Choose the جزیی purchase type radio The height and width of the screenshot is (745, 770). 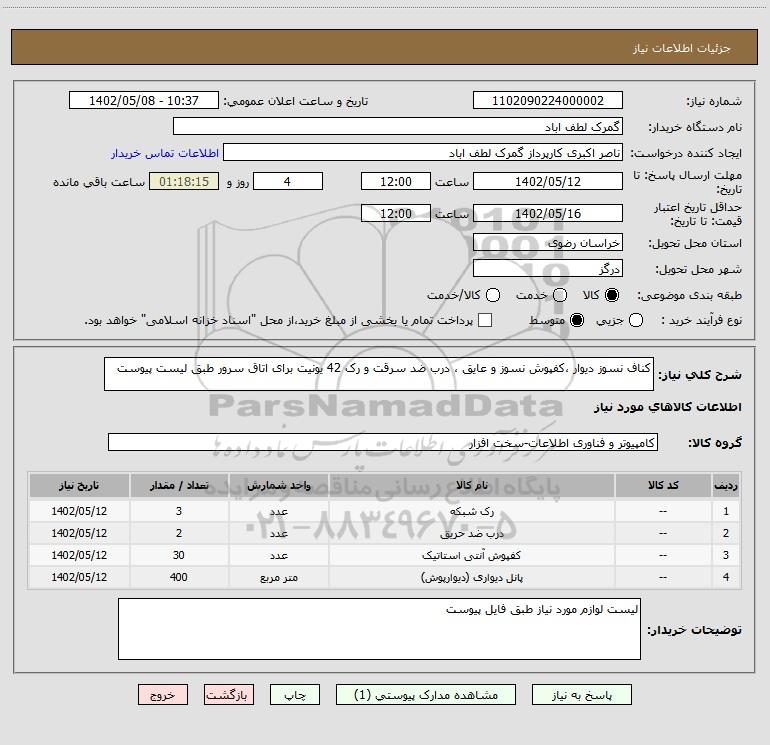[636, 320]
